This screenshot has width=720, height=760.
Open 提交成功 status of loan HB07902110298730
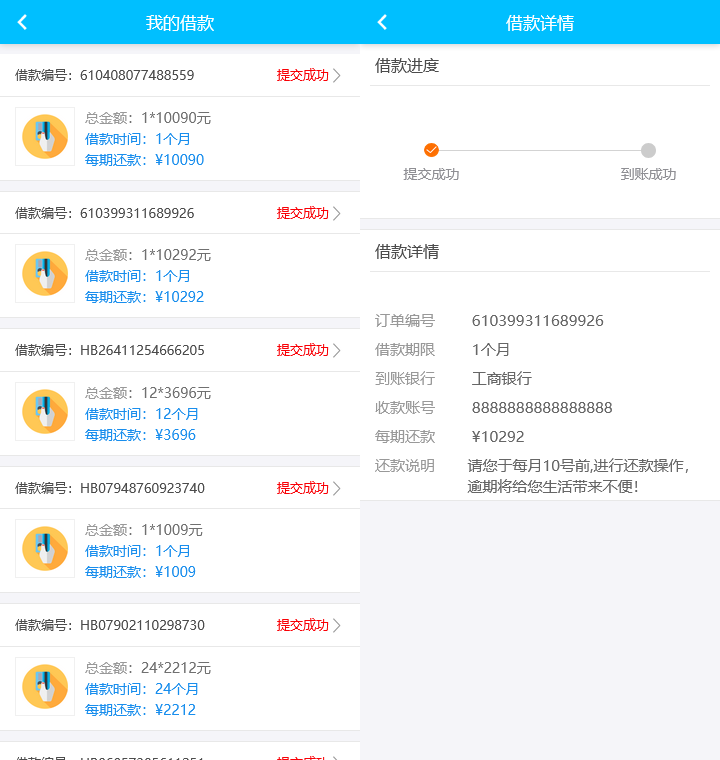pos(303,625)
